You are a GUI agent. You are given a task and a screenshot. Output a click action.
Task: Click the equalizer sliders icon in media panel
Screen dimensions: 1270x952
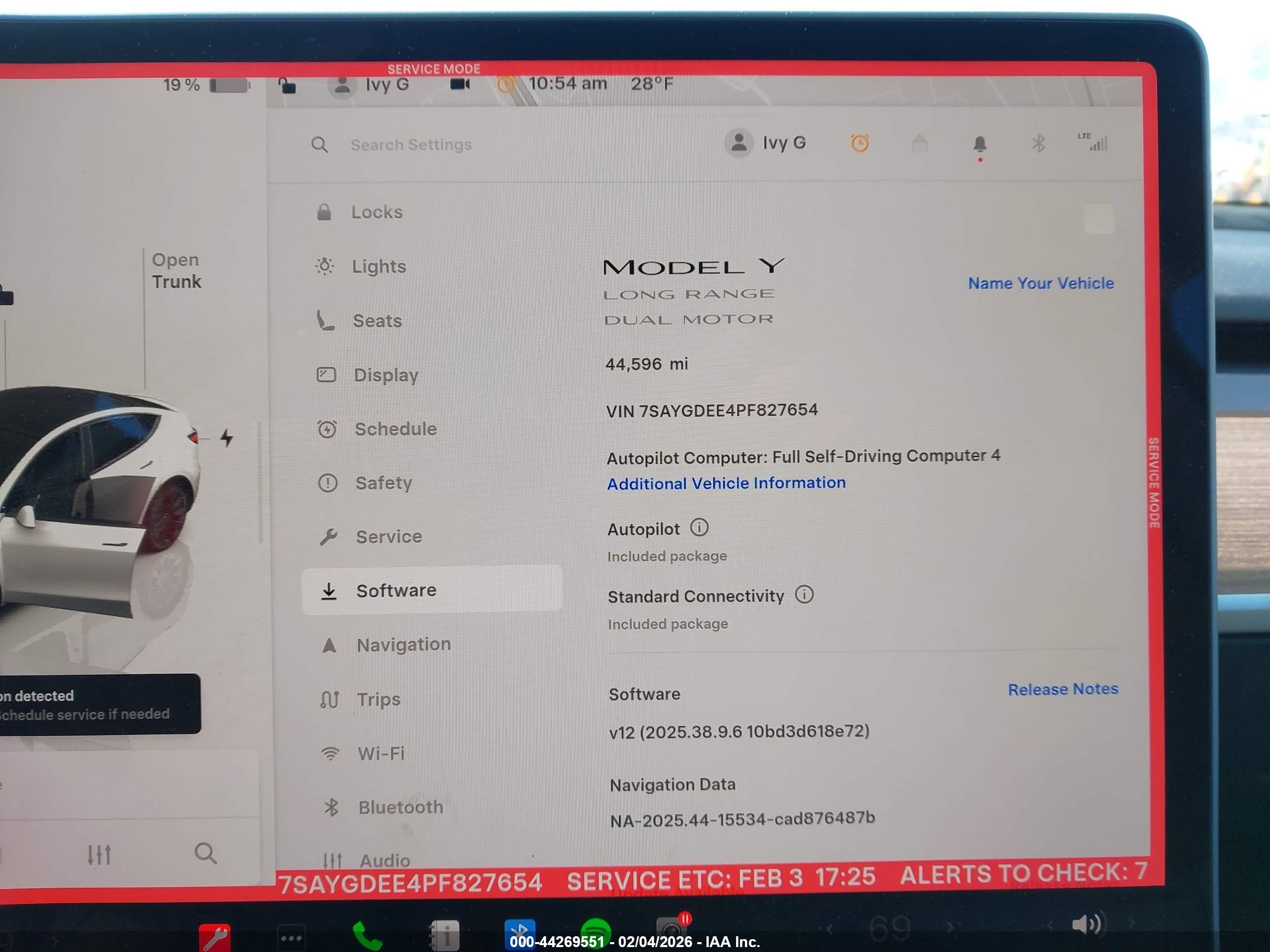click(x=99, y=854)
